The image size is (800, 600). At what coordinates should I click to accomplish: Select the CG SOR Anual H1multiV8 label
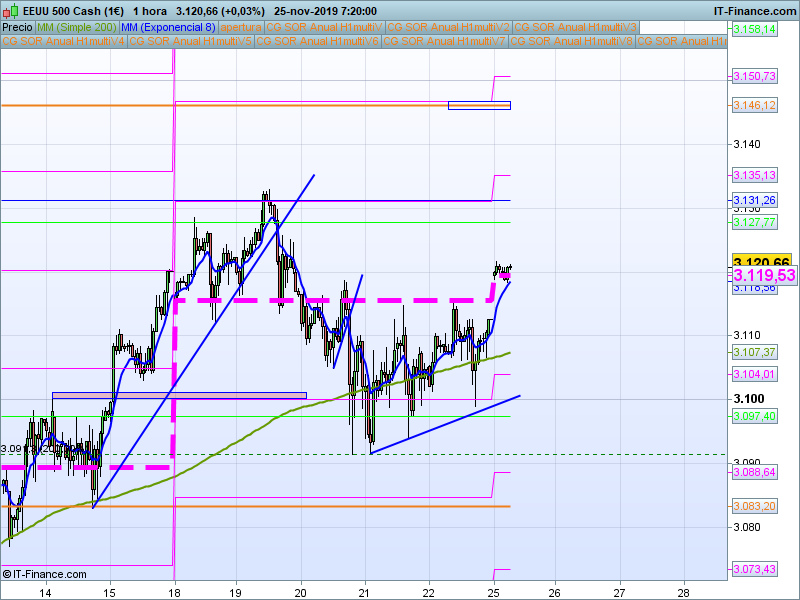click(571, 41)
